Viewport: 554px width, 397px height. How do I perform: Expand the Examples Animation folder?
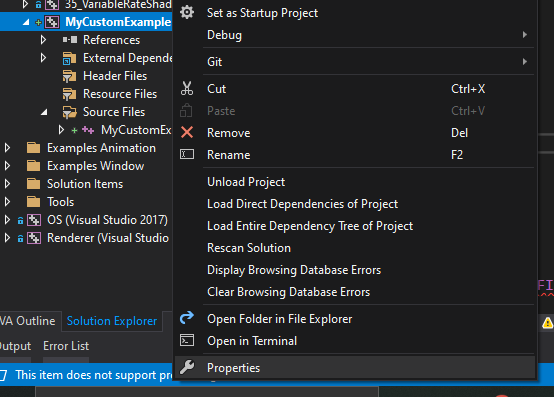click(x=7, y=148)
